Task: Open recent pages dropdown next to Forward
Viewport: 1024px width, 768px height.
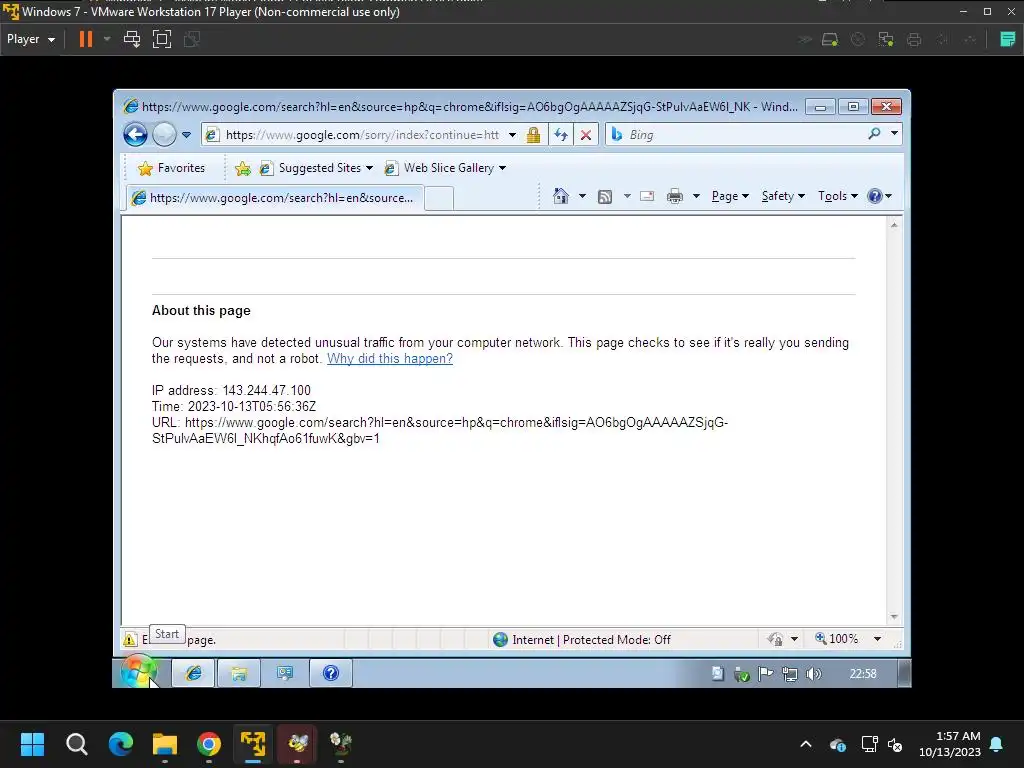Action: (x=186, y=135)
